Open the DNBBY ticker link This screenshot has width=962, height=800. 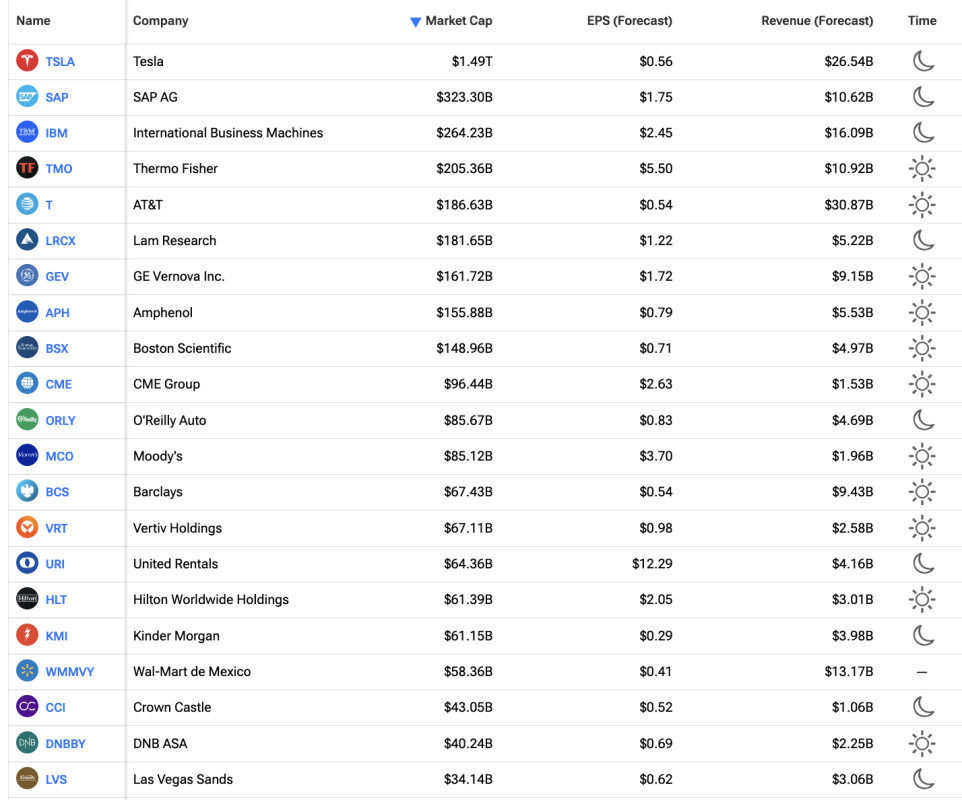coord(65,743)
